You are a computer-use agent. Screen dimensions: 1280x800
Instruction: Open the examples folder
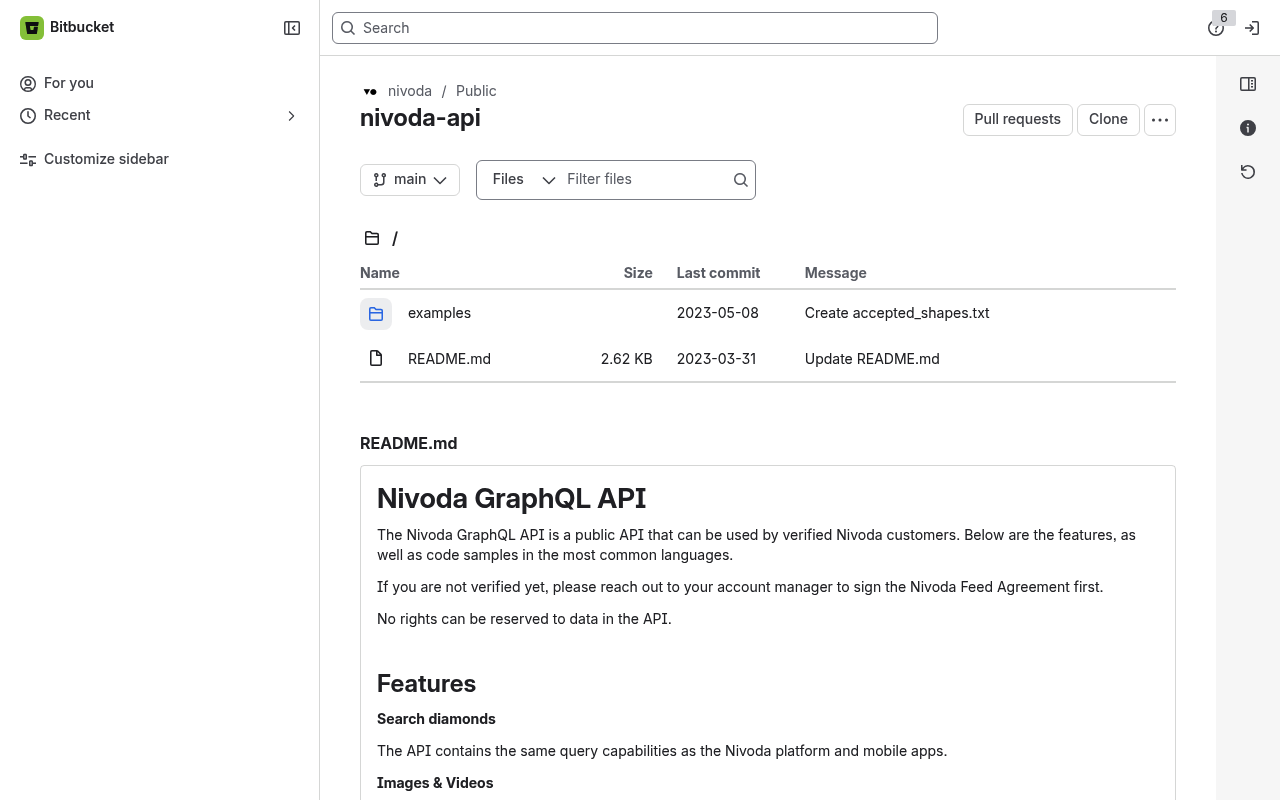pos(439,313)
